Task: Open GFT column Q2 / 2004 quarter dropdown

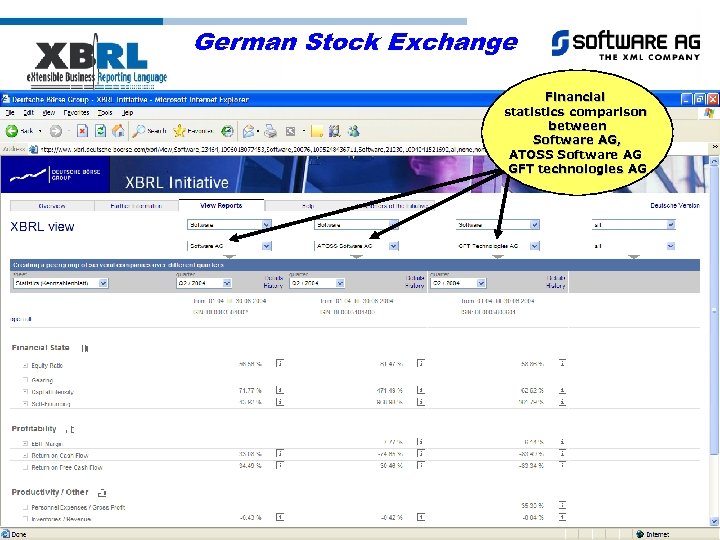Action: 458,283
